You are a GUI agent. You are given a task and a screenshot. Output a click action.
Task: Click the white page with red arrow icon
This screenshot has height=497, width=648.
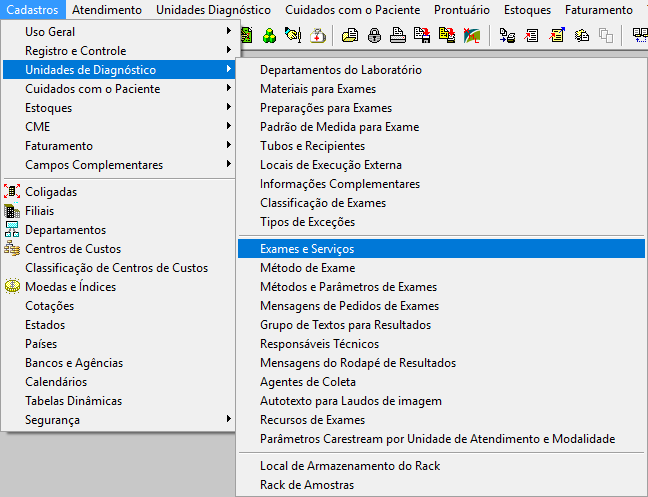coord(531,36)
